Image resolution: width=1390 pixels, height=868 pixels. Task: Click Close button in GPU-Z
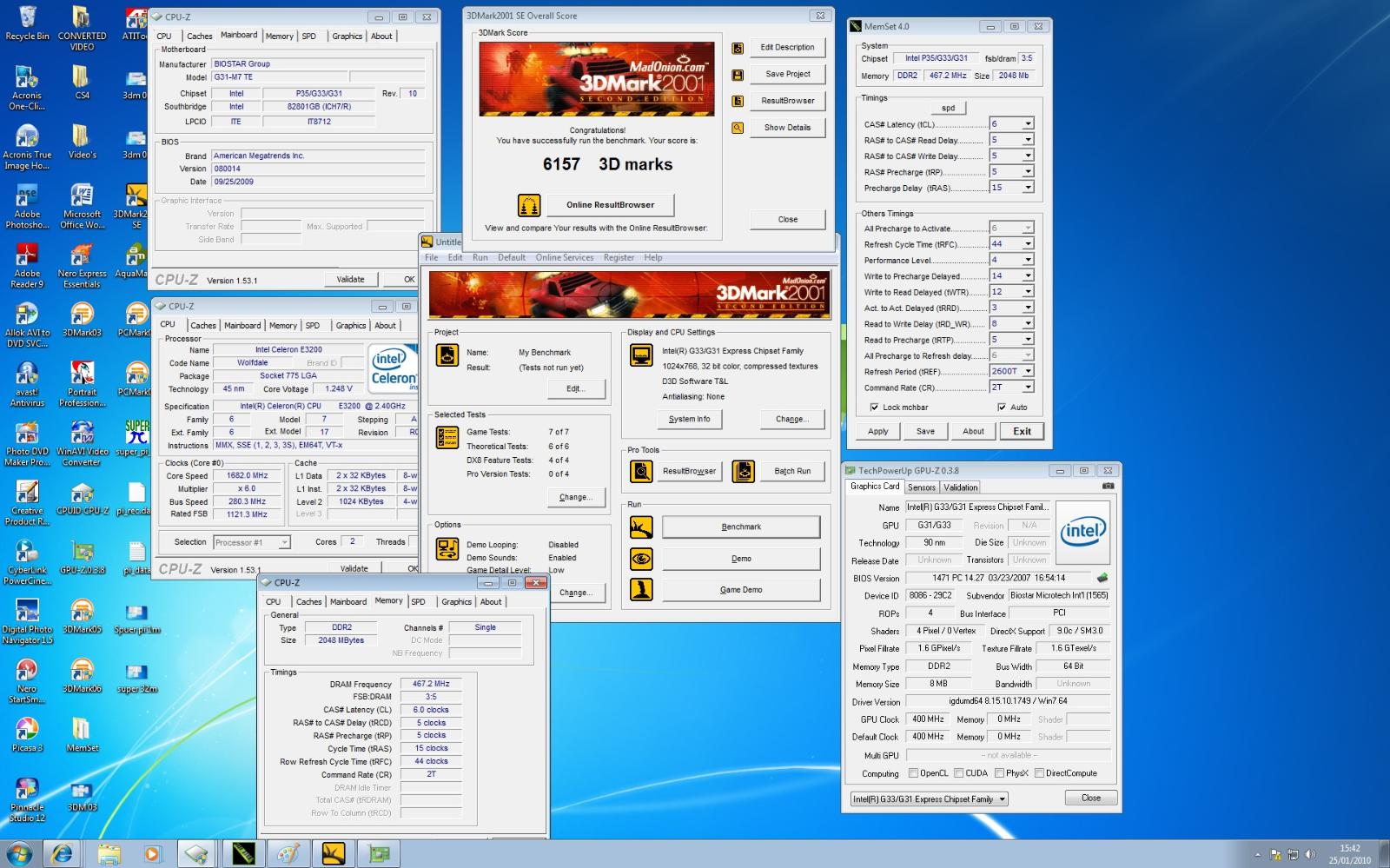(x=1091, y=798)
